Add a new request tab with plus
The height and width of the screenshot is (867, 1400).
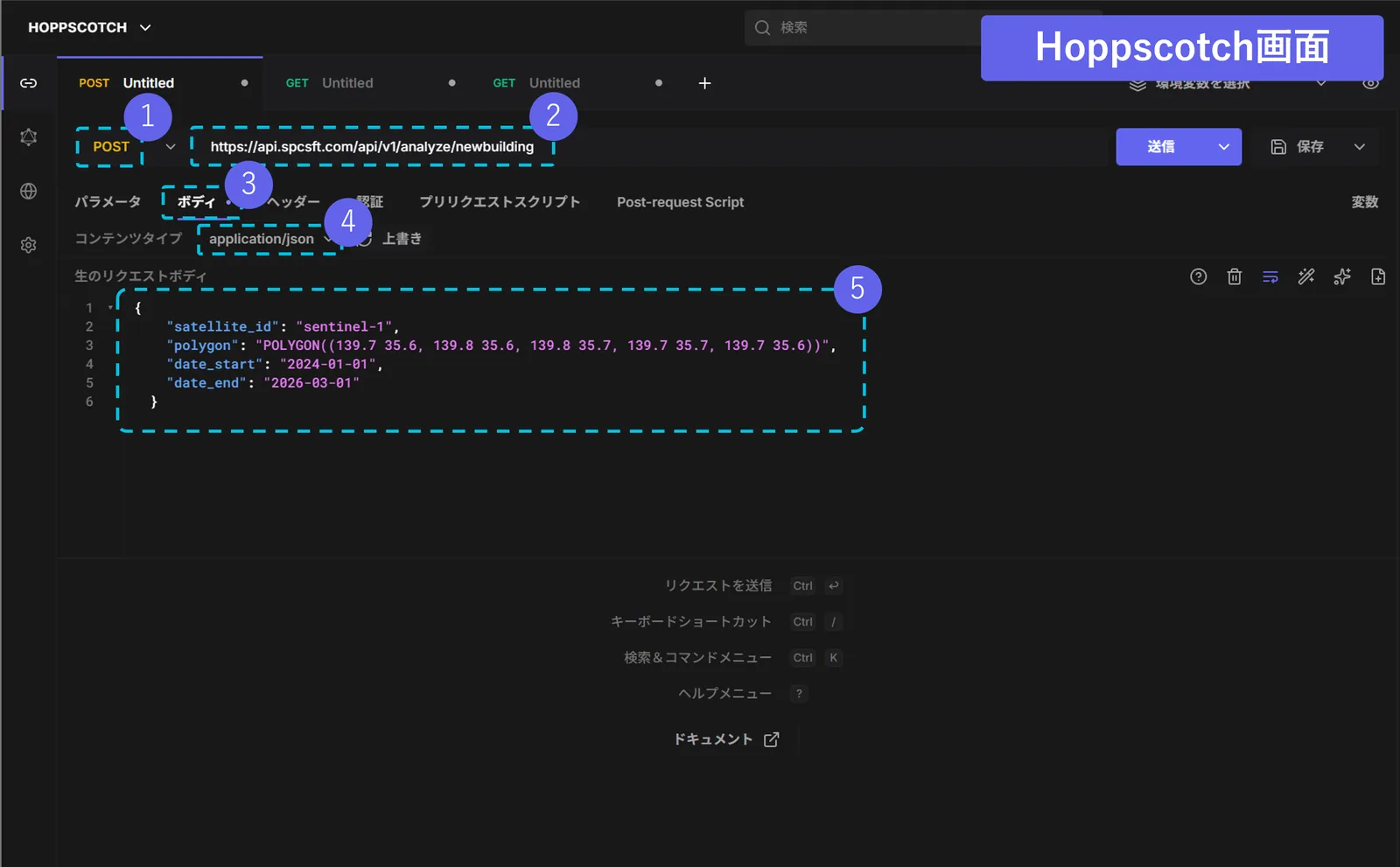704,83
